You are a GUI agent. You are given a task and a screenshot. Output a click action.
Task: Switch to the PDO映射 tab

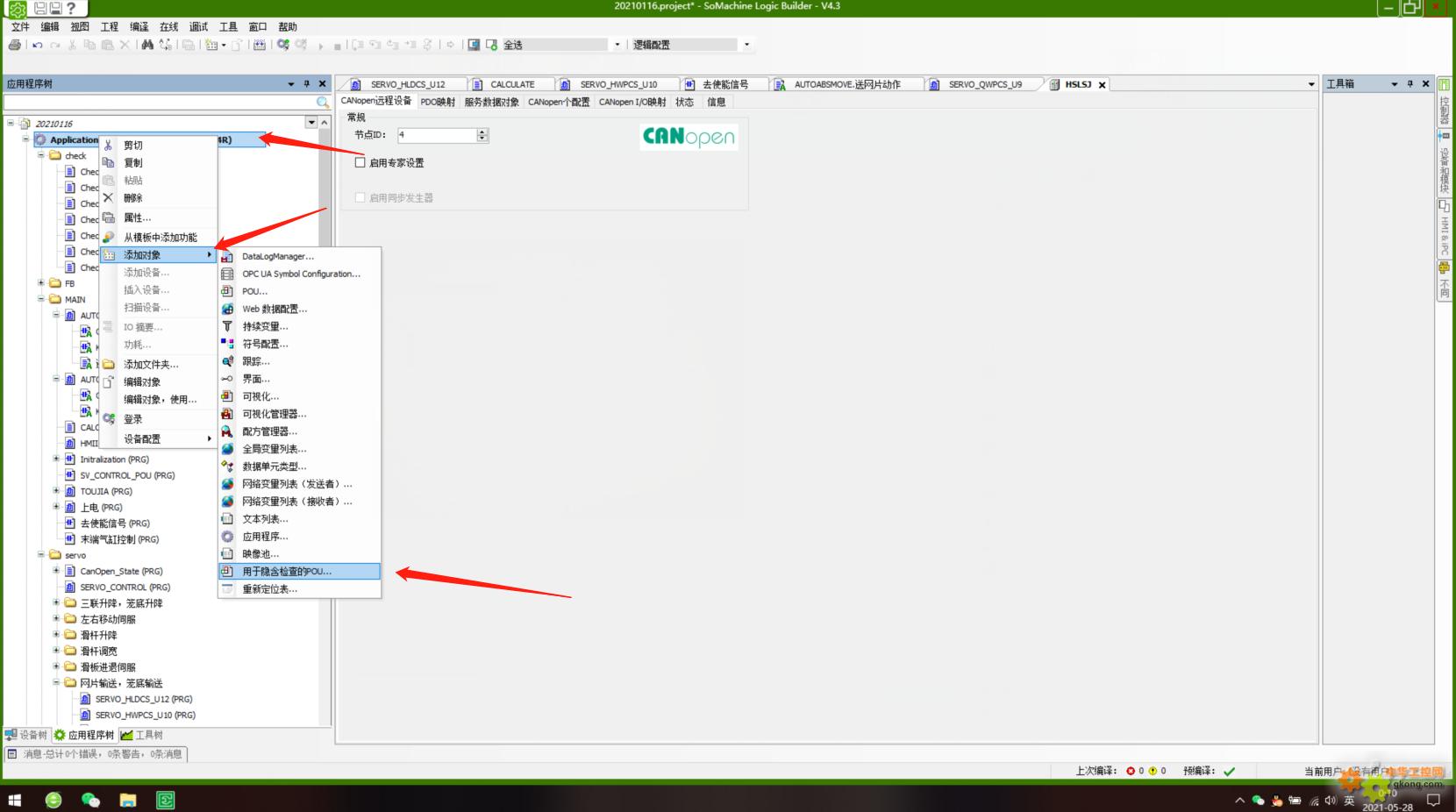[437, 102]
